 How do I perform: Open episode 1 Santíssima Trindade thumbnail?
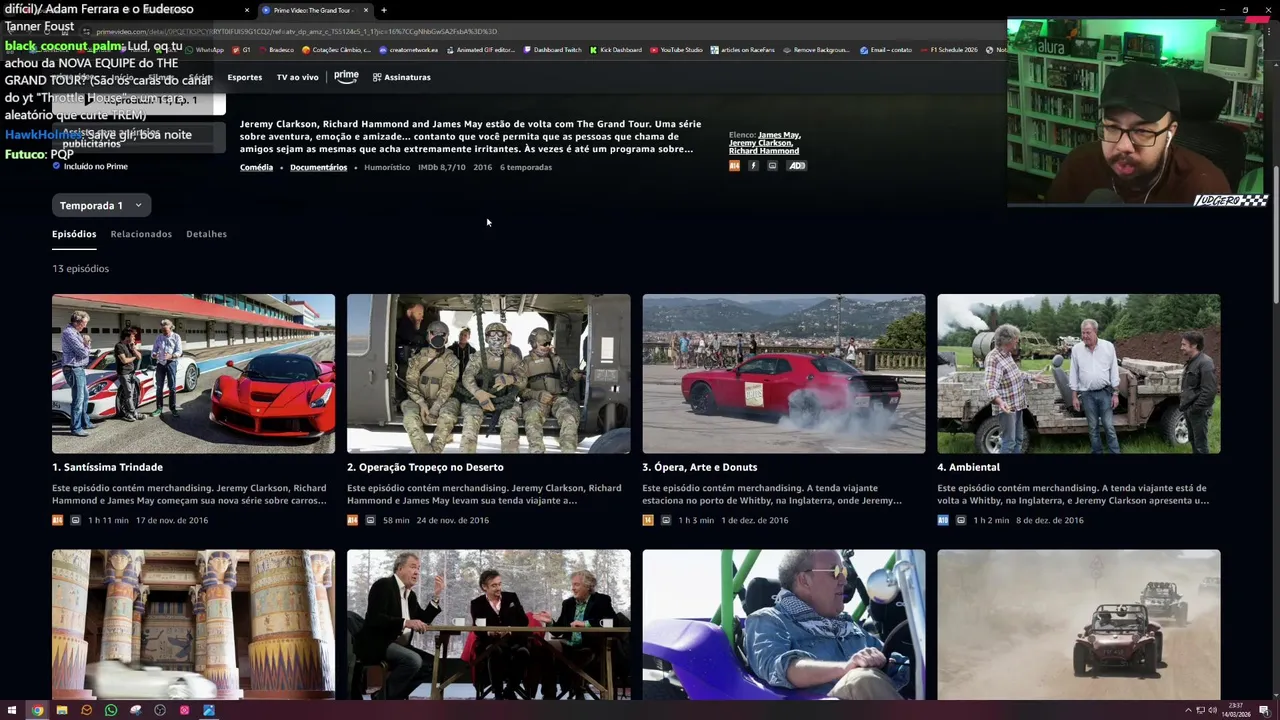pyautogui.click(x=193, y=374)
